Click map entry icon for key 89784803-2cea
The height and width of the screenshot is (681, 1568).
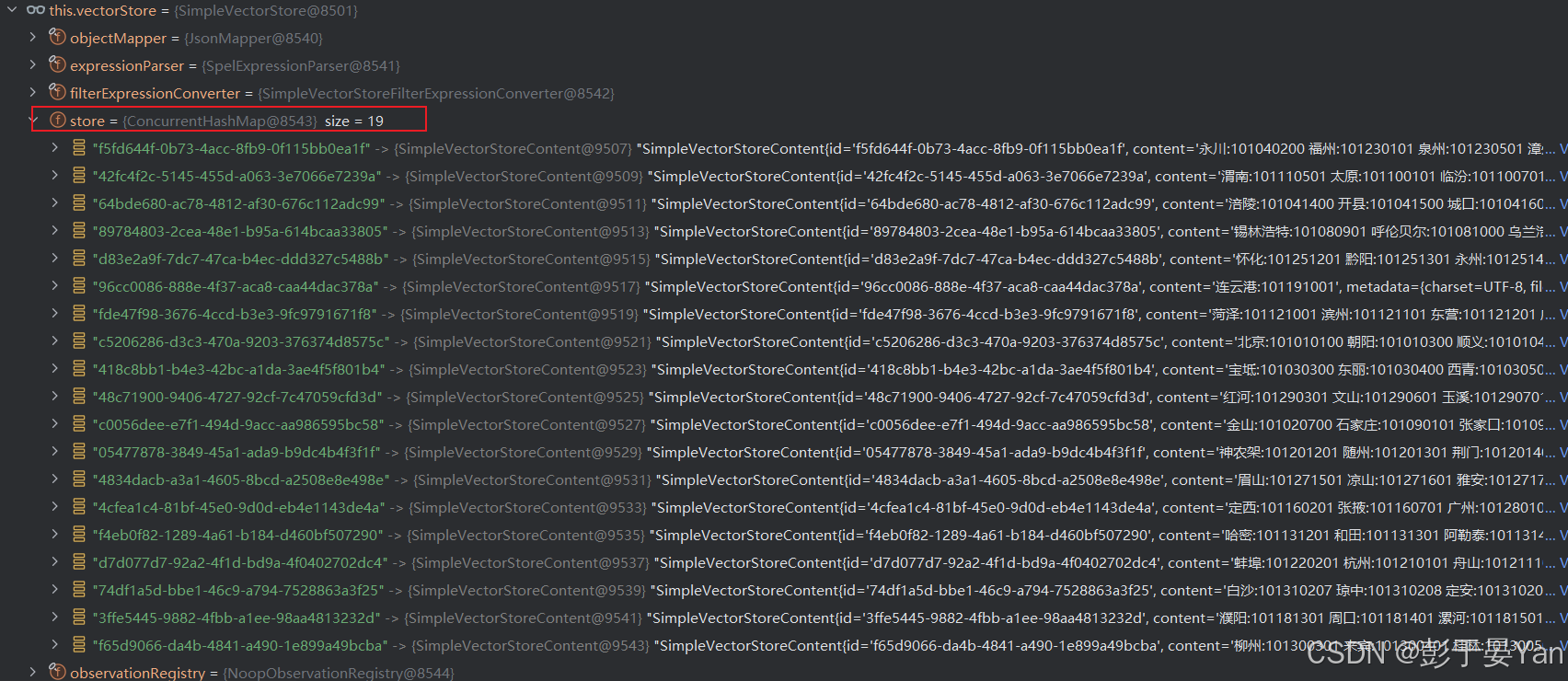click(x=79, y=231)
